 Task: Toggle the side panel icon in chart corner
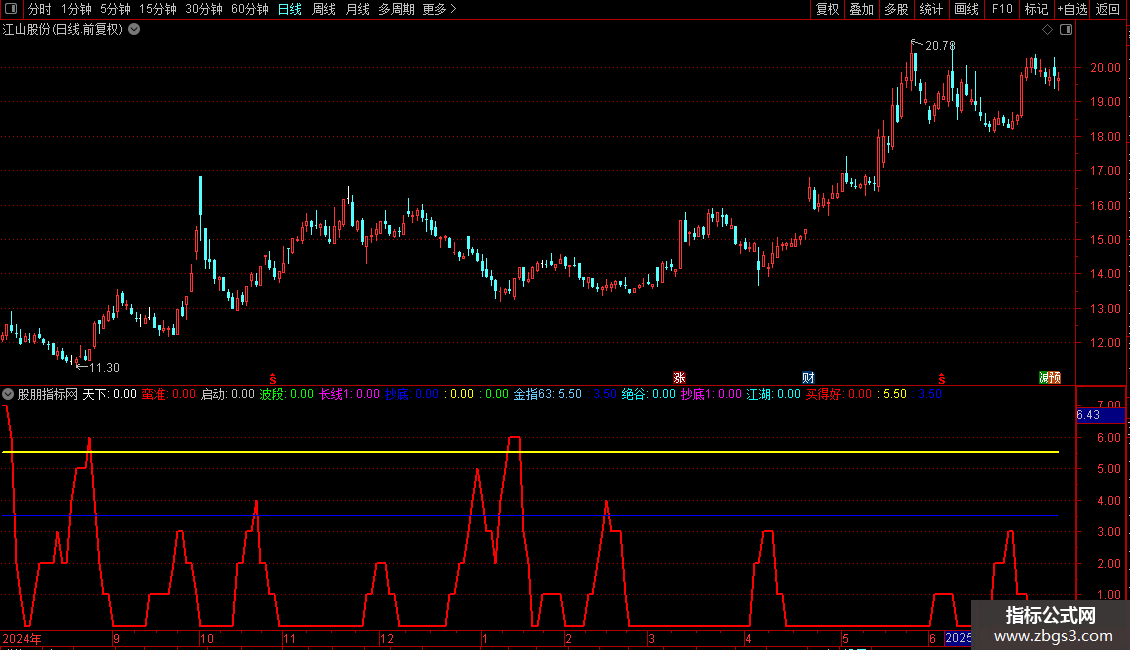1066,30
